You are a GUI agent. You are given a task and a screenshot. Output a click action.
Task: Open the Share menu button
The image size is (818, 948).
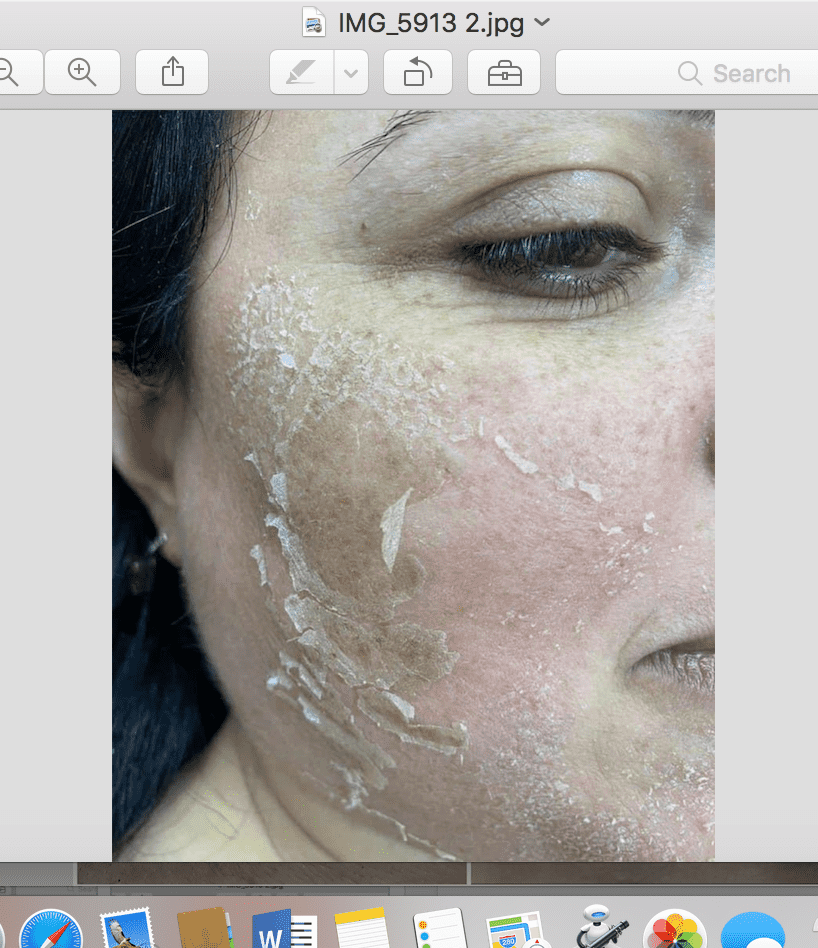pos(172,72)
